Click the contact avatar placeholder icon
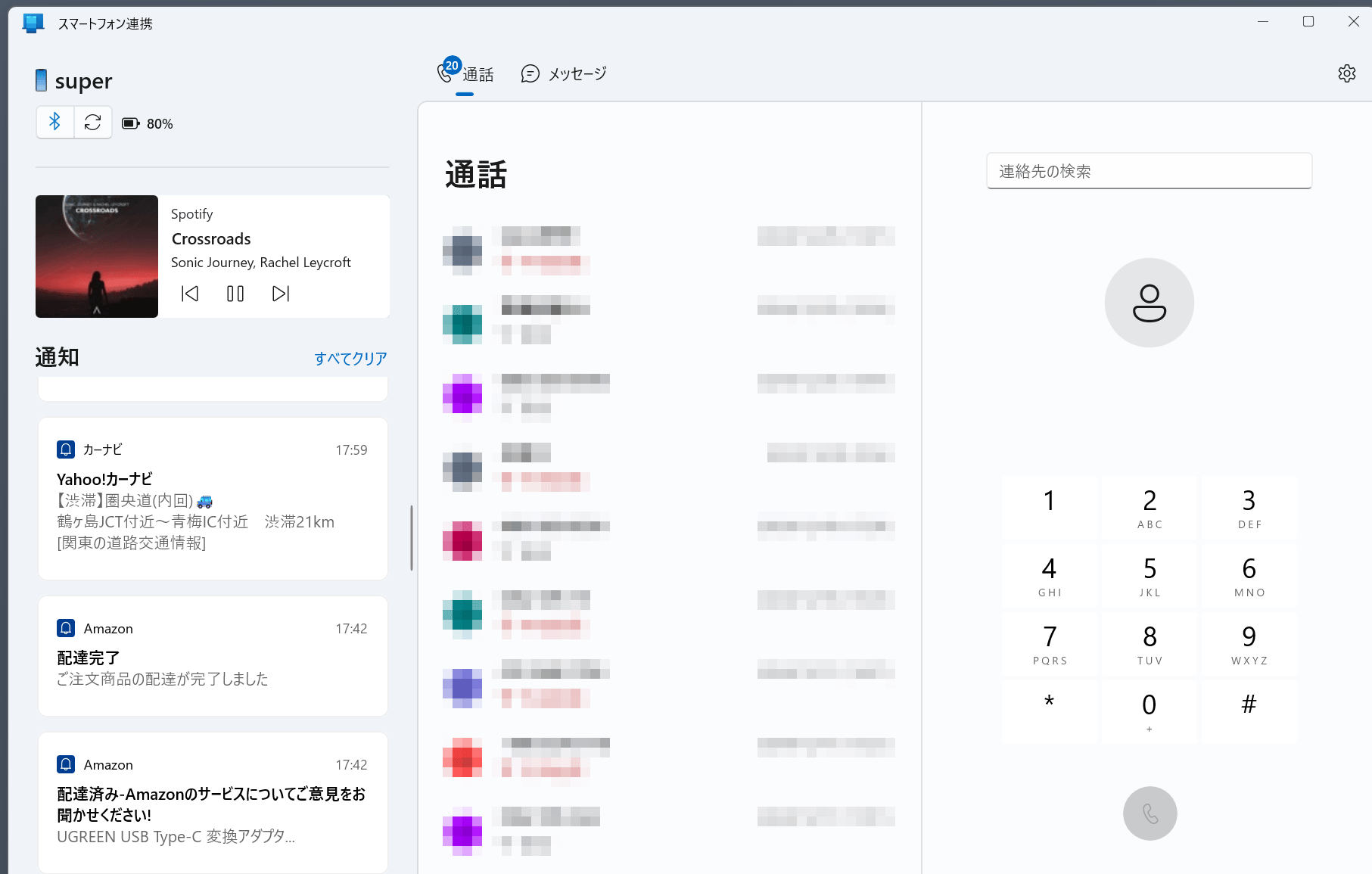The height and width of the screenshot is (874, 1372). pyautogui.click(x=1149, y=303)
